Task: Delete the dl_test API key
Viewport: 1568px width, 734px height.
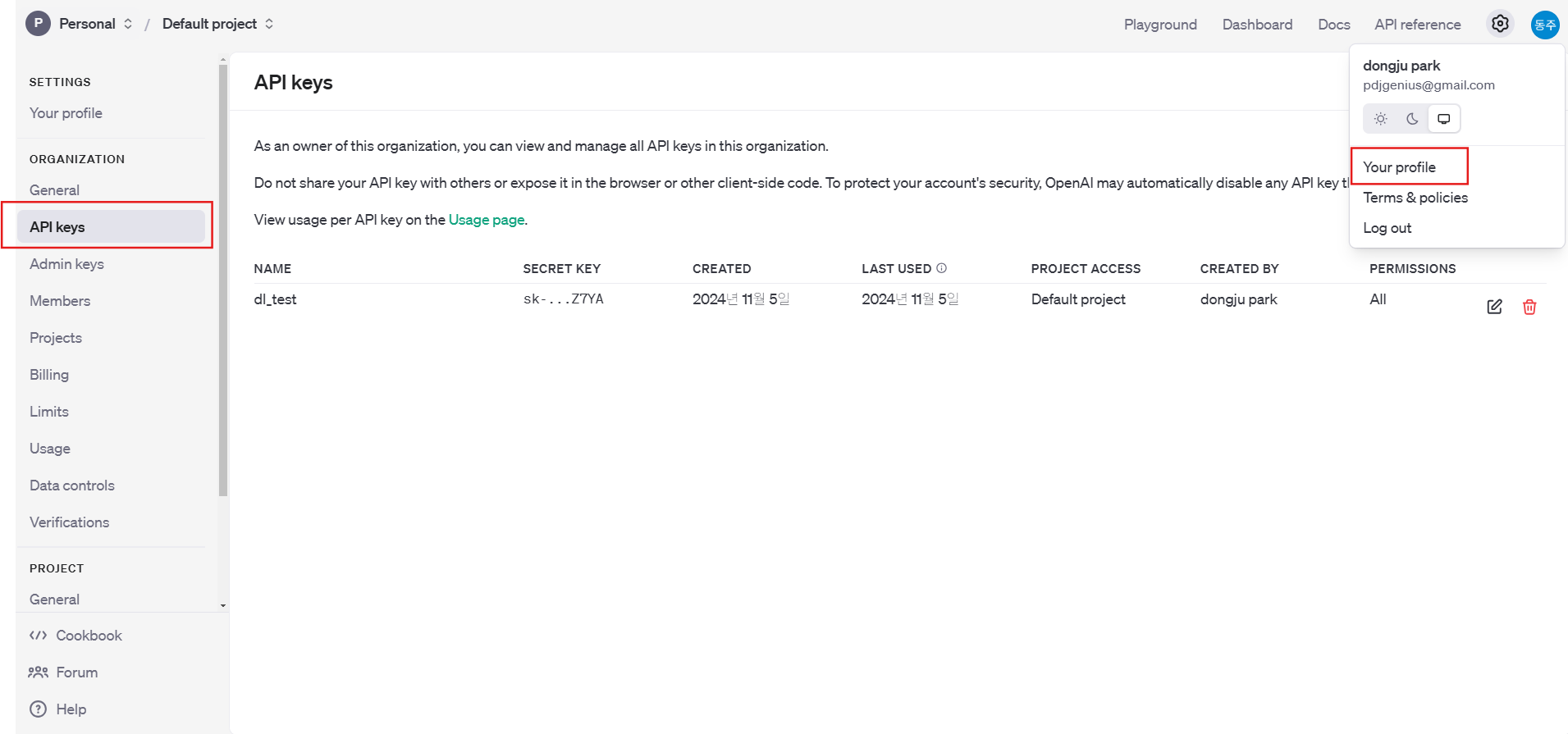Action: pyautogui.click(x=1529, y=307)
